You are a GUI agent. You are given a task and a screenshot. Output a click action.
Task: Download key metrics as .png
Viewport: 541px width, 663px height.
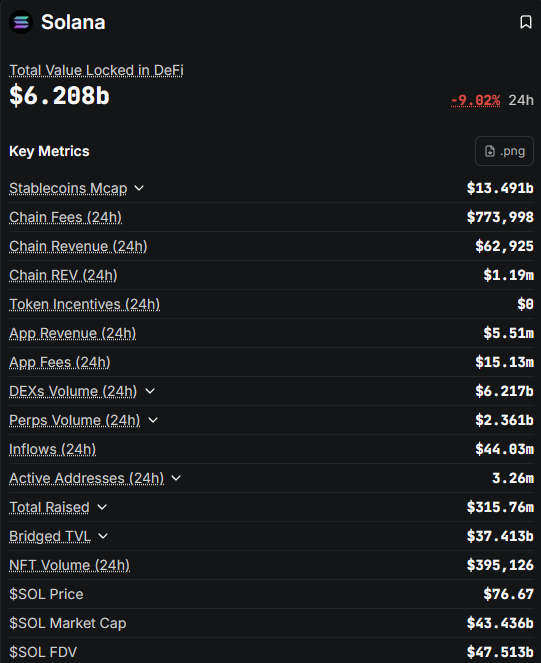(505, 151)
